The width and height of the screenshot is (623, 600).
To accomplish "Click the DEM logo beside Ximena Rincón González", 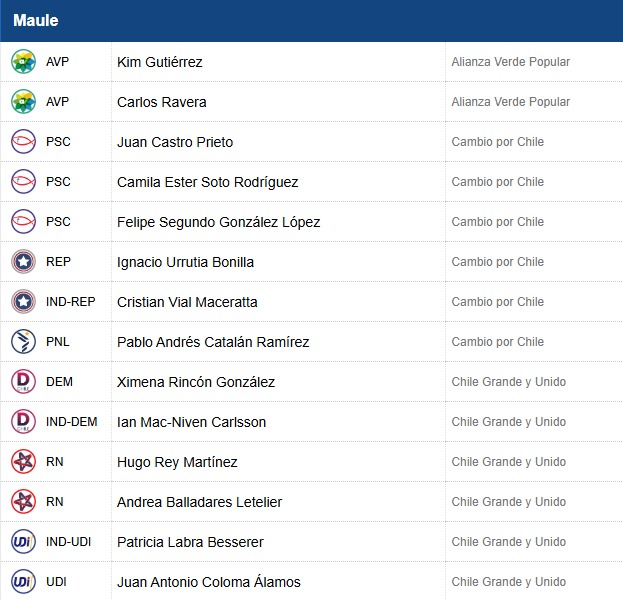I will (x=23, y=382).
